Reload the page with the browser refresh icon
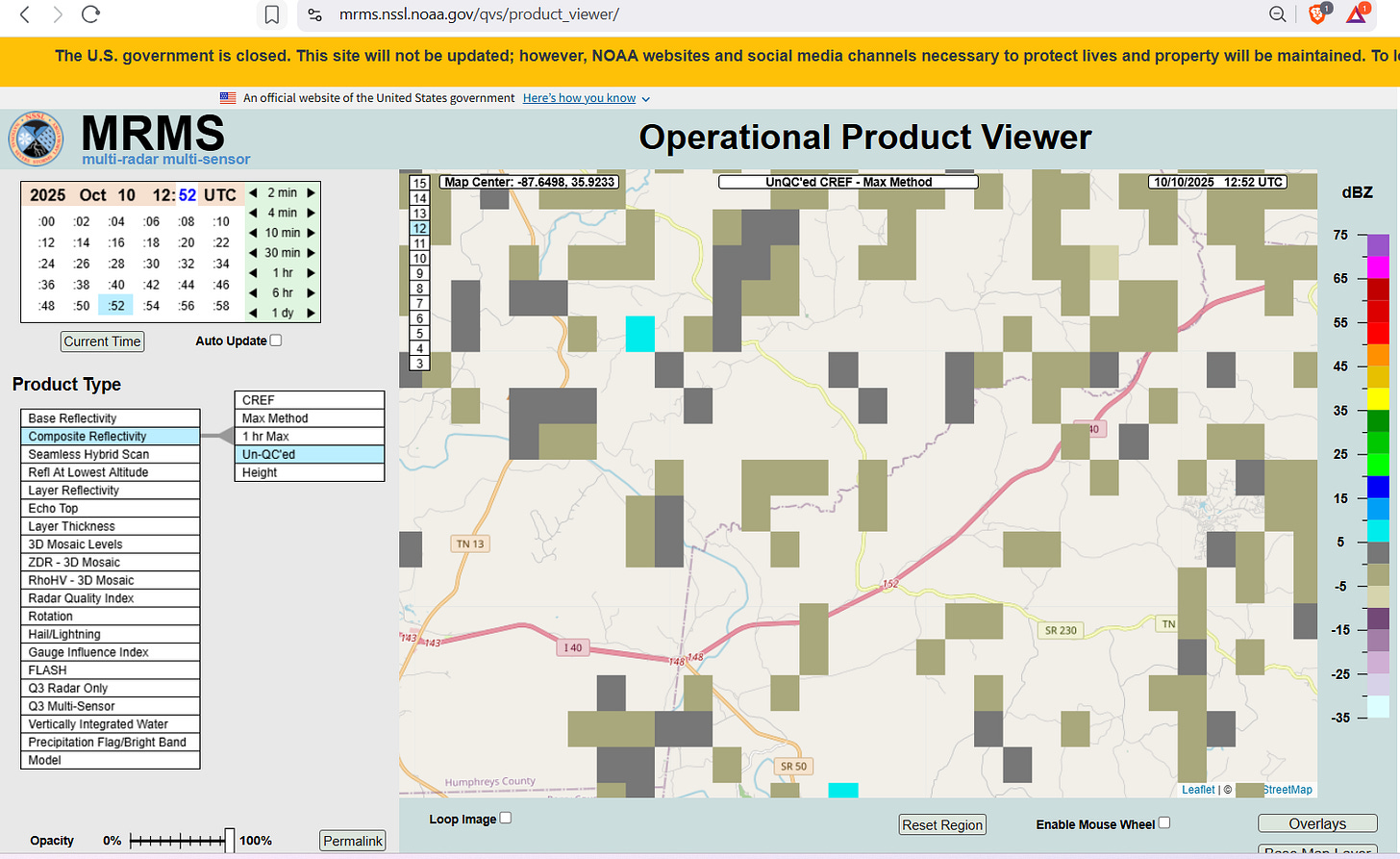This screenshot has width=1400, height=859. click(90, 14)
